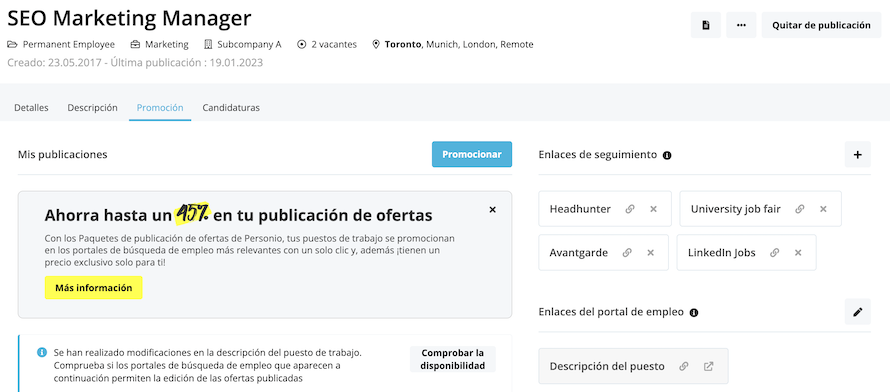
Task: Click the SEO Marketing Manager title
Action: [129, 19]
